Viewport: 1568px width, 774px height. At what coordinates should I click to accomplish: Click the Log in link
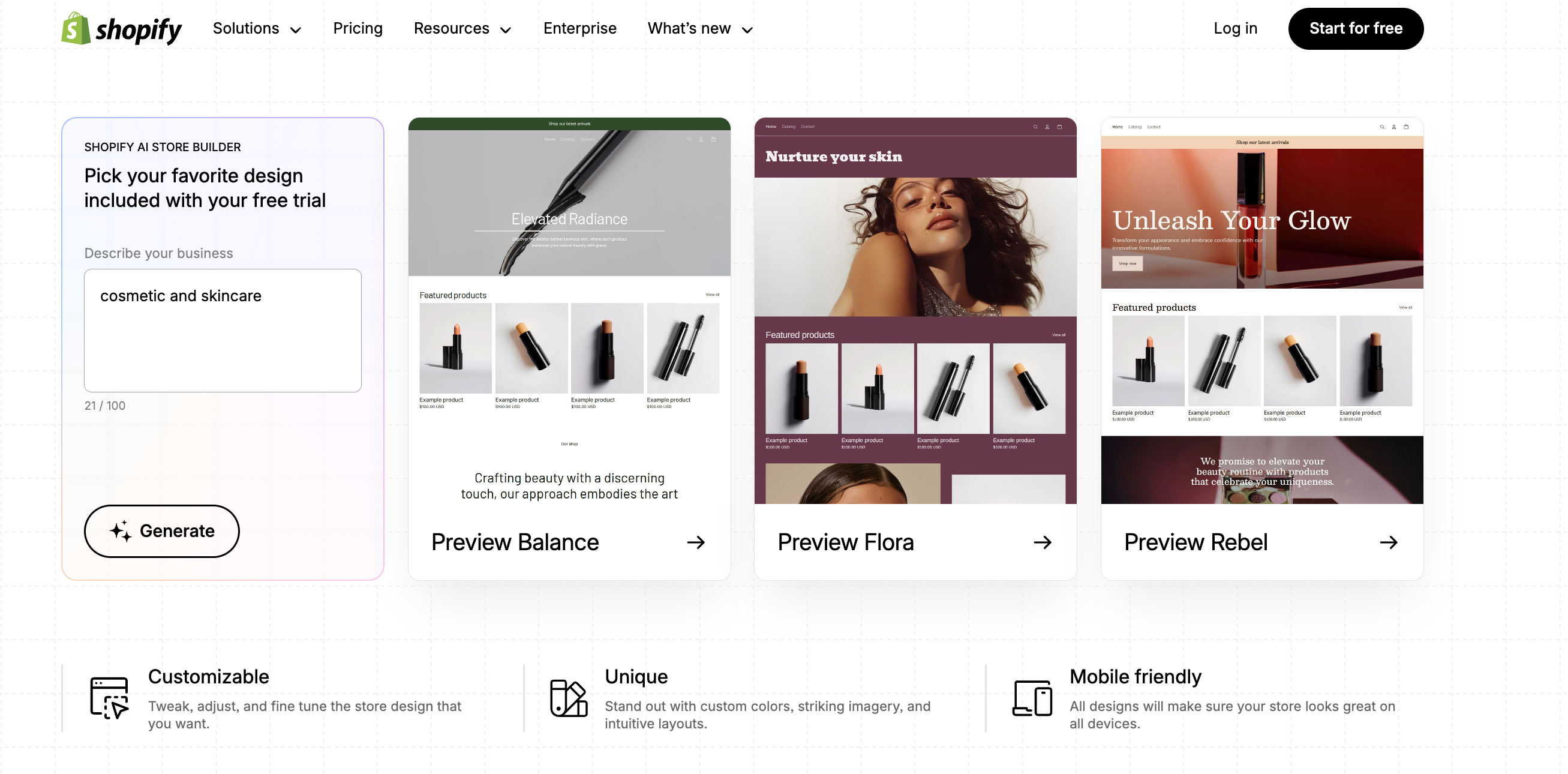tap(1235, 29)
